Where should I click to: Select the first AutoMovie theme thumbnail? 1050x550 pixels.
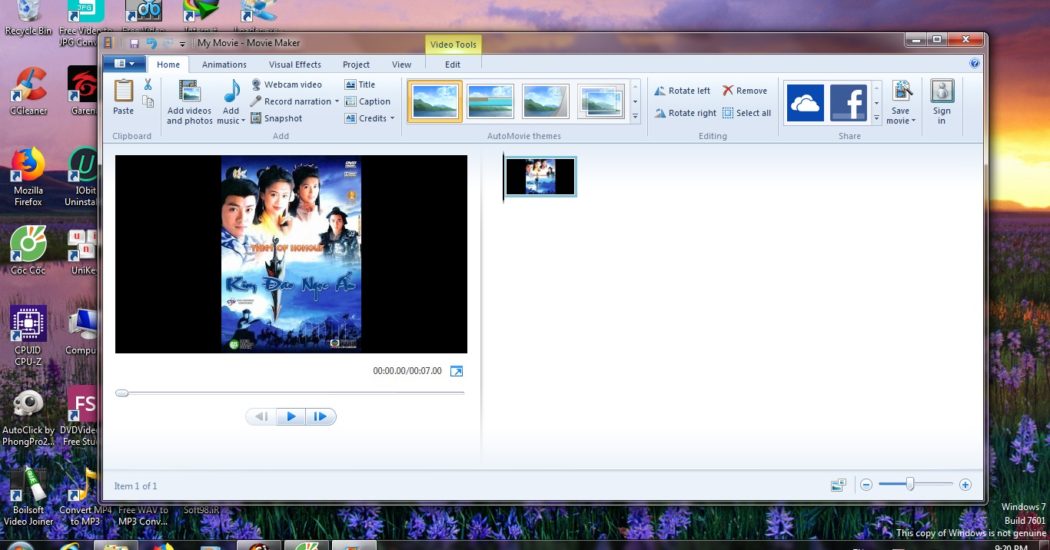(x=435, y=101)
